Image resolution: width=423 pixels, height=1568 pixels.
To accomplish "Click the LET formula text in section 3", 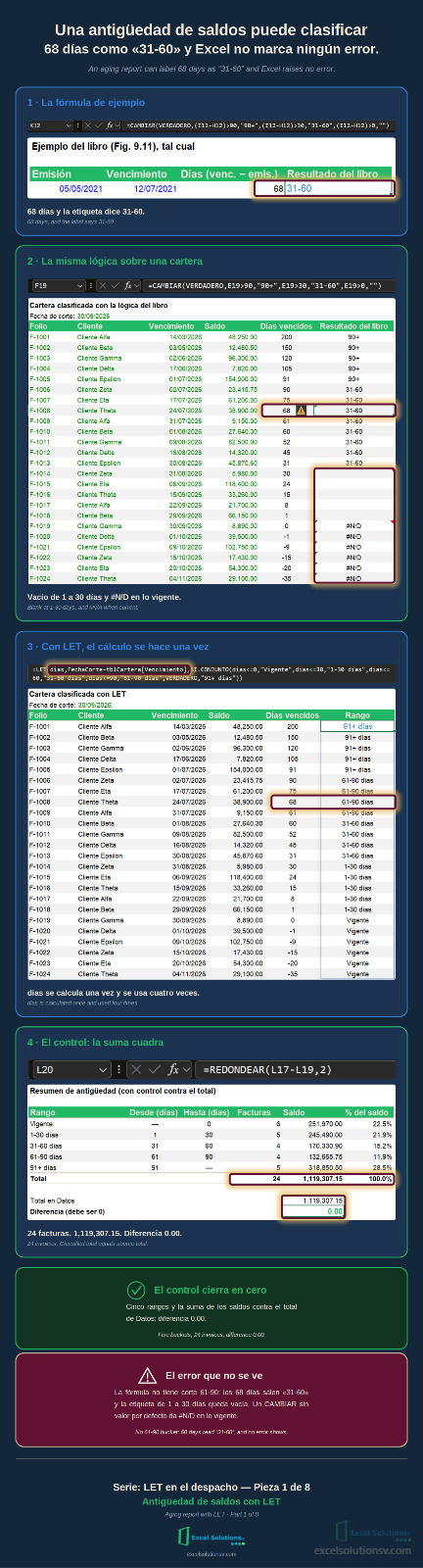I will 211,673.
